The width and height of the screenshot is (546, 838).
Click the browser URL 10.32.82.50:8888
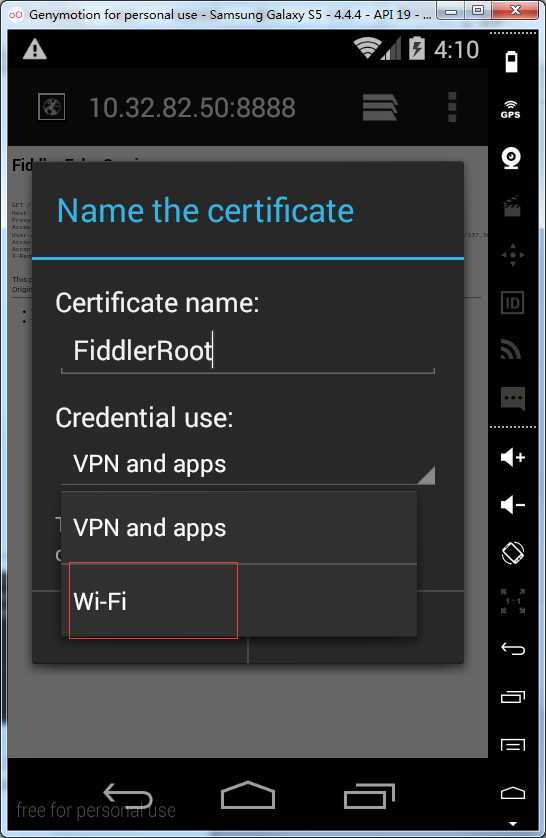tap(192, 107)
